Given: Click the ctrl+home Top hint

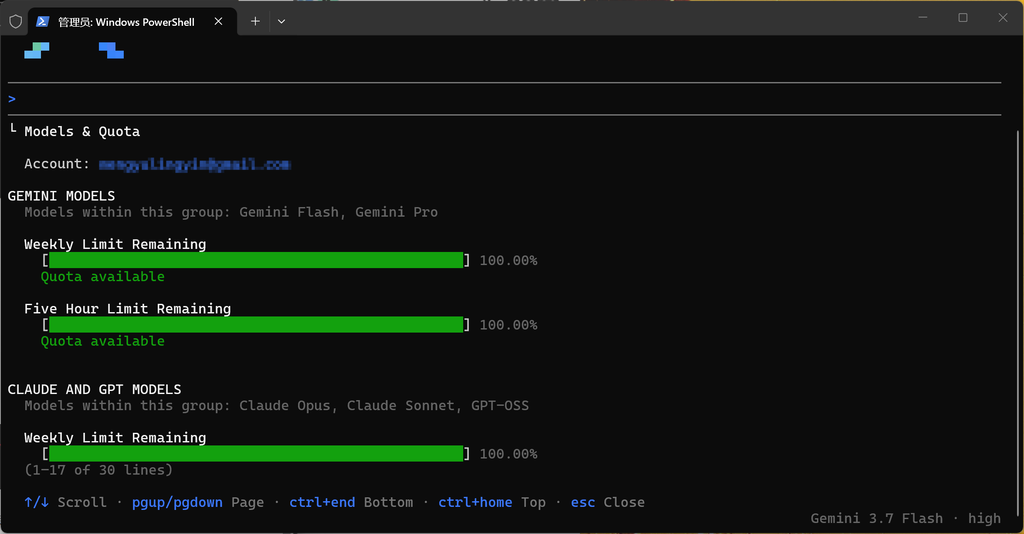Looking at the screenshot, I should 492,502.
